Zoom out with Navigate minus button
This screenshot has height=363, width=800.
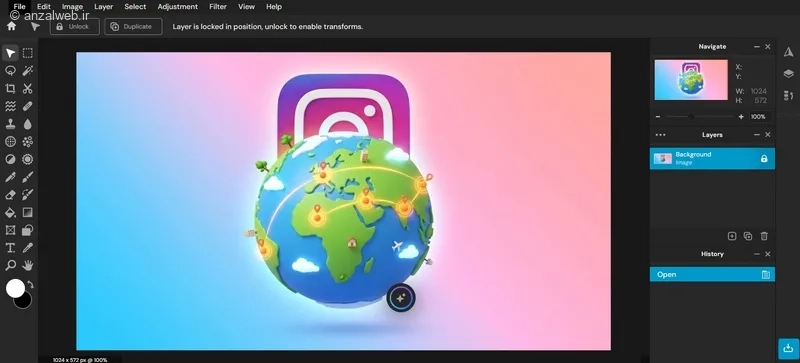[x=658, y=117]
